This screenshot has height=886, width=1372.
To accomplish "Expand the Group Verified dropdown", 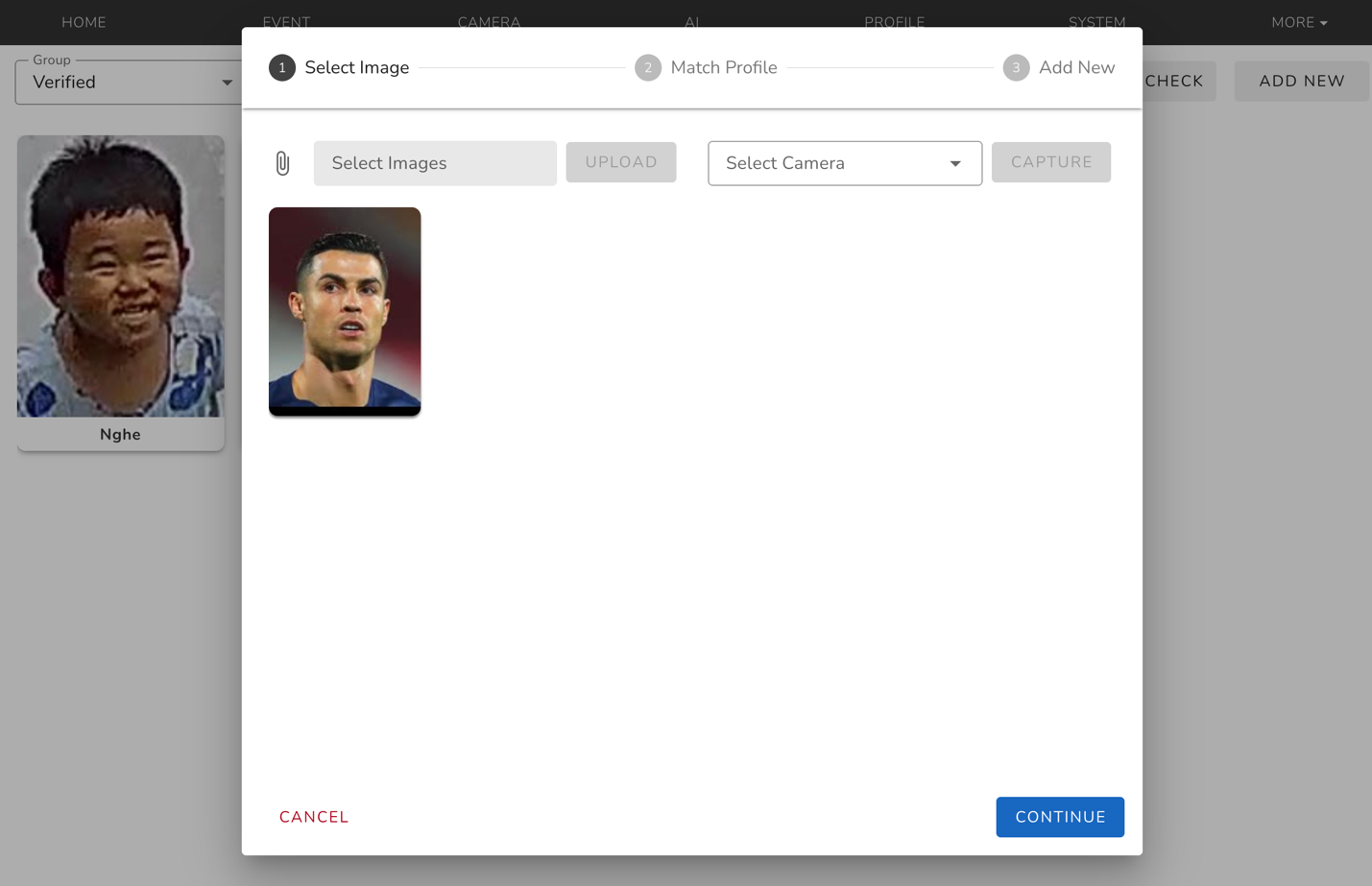I will [x=127, y=83].
